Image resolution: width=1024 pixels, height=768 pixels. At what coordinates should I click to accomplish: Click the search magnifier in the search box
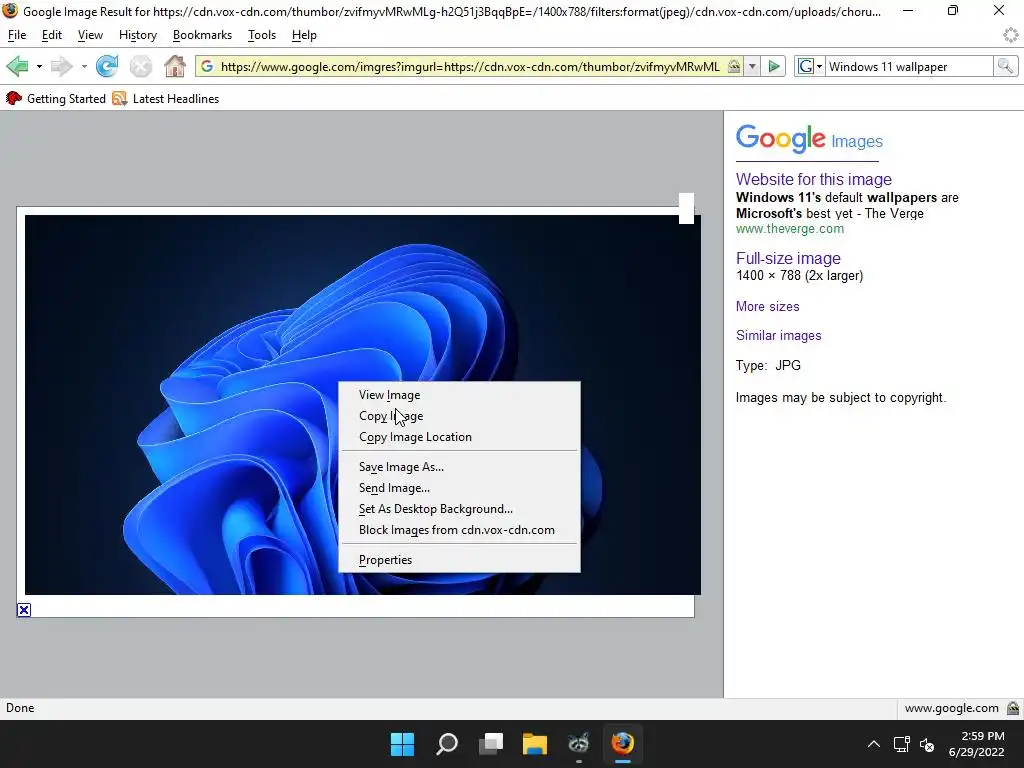click(1005, 66)
